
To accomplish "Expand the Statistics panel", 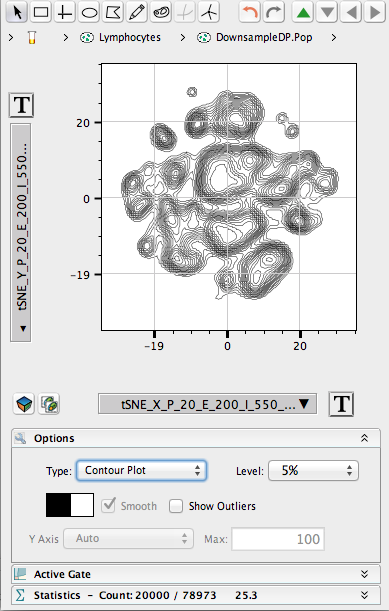I will coord(364,595).
